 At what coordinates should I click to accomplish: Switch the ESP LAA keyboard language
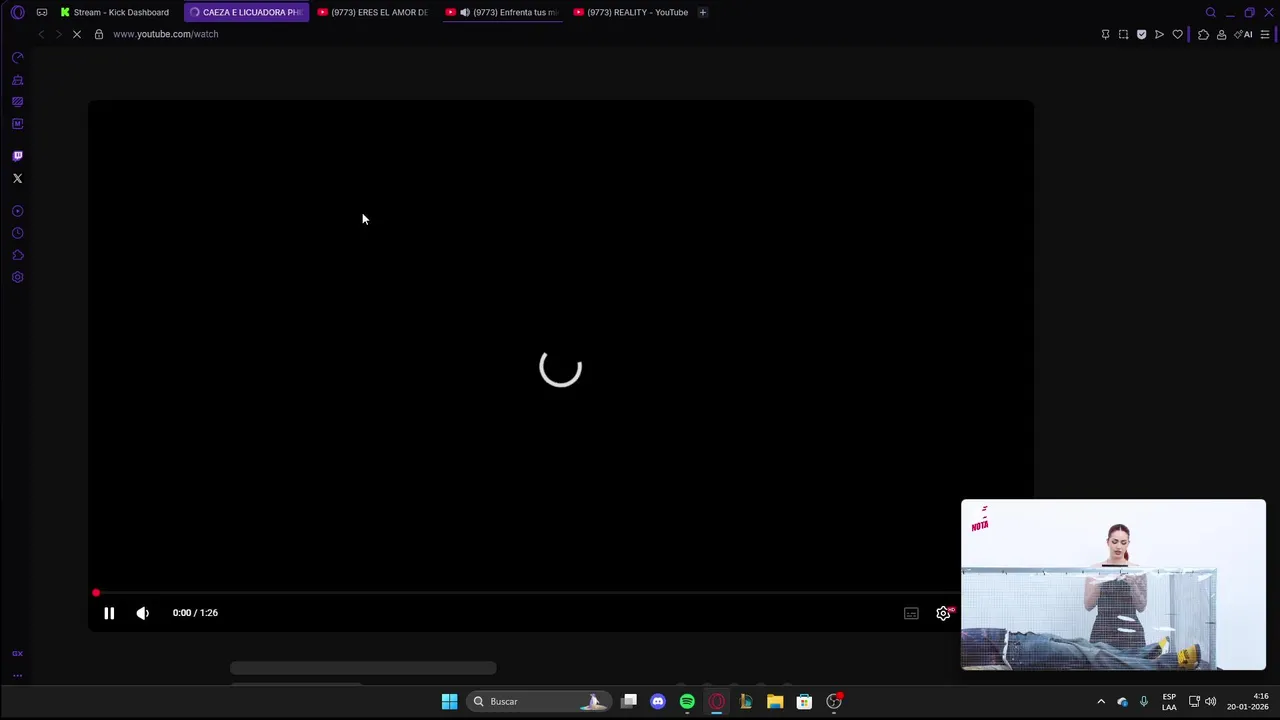click(x=1169, y=701)
